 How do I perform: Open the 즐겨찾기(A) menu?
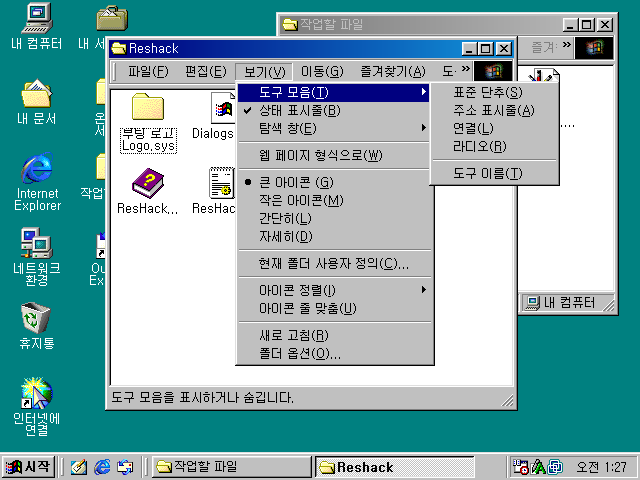(393, 72)
